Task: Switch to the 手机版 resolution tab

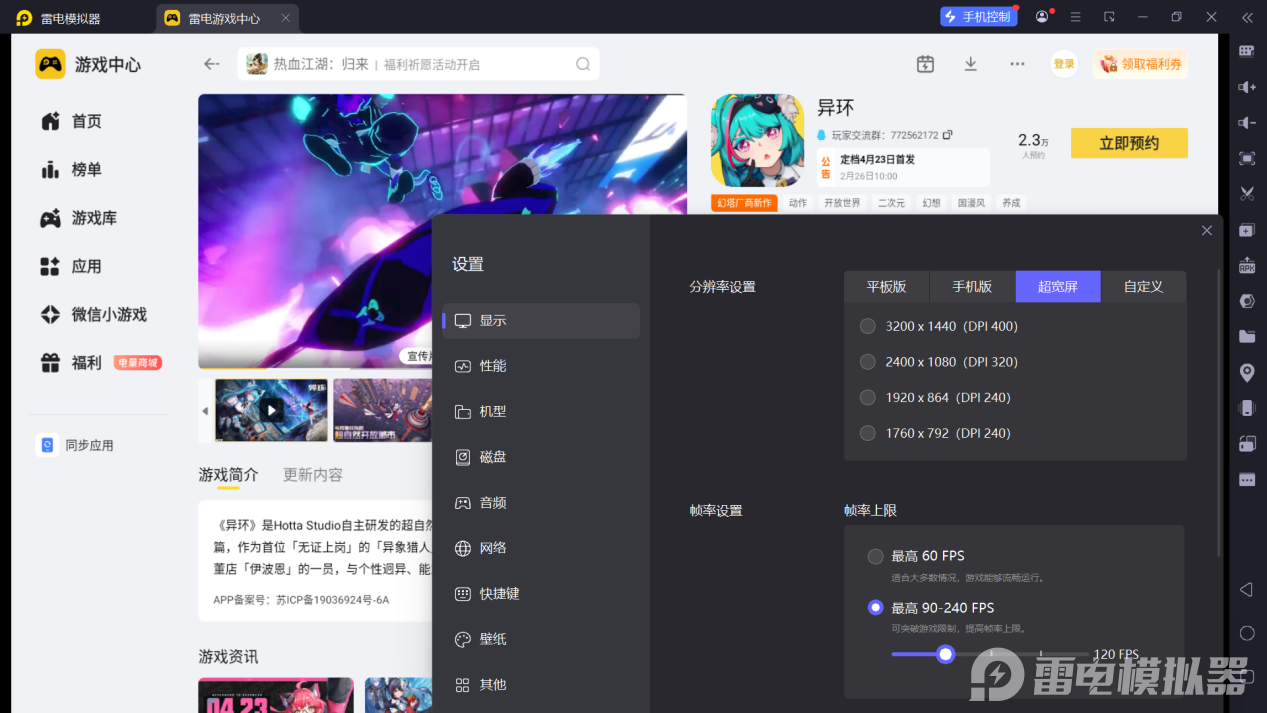Action: (x=971, y=286)
